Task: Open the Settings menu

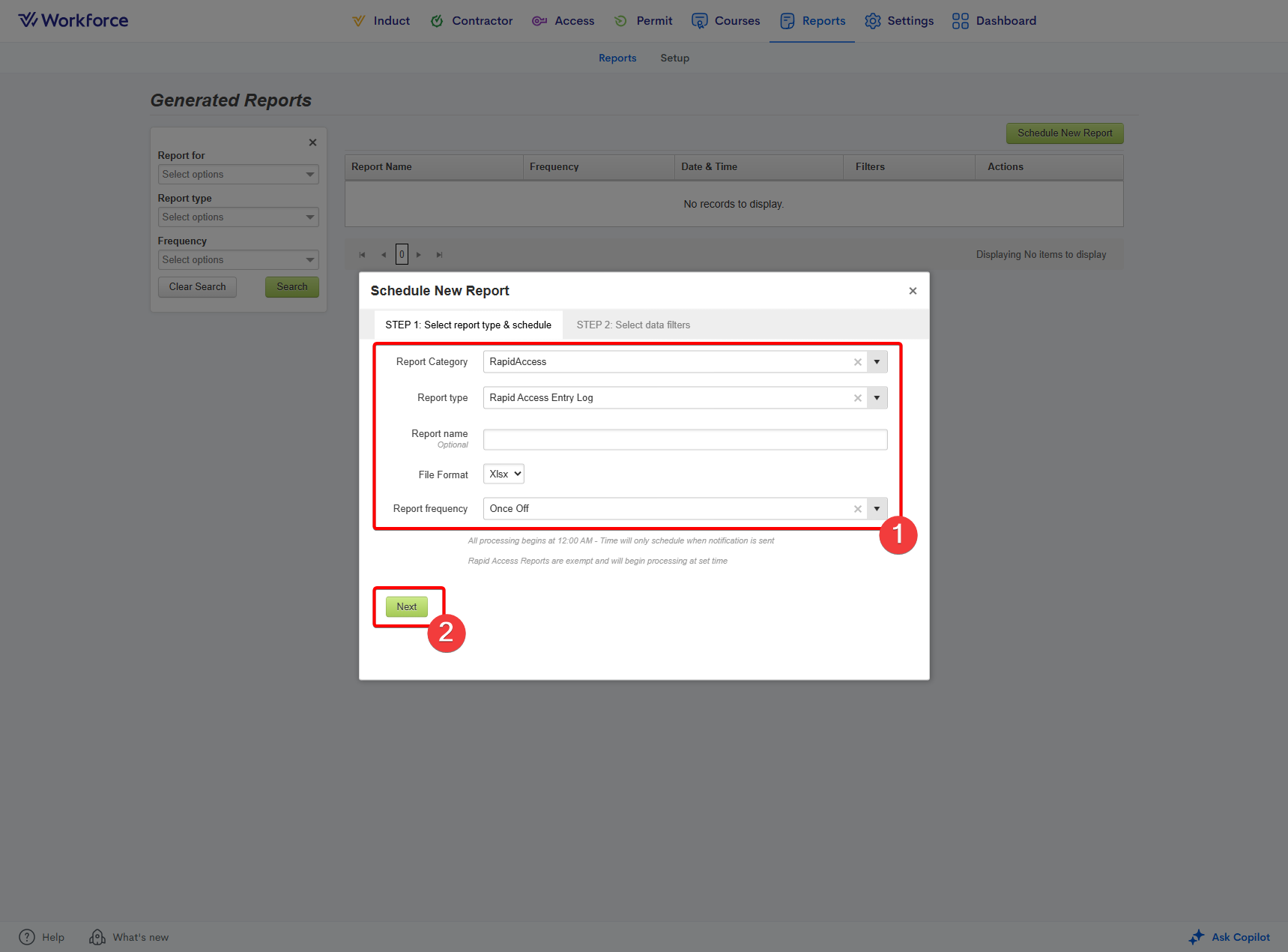Action: tap(899, 21)
